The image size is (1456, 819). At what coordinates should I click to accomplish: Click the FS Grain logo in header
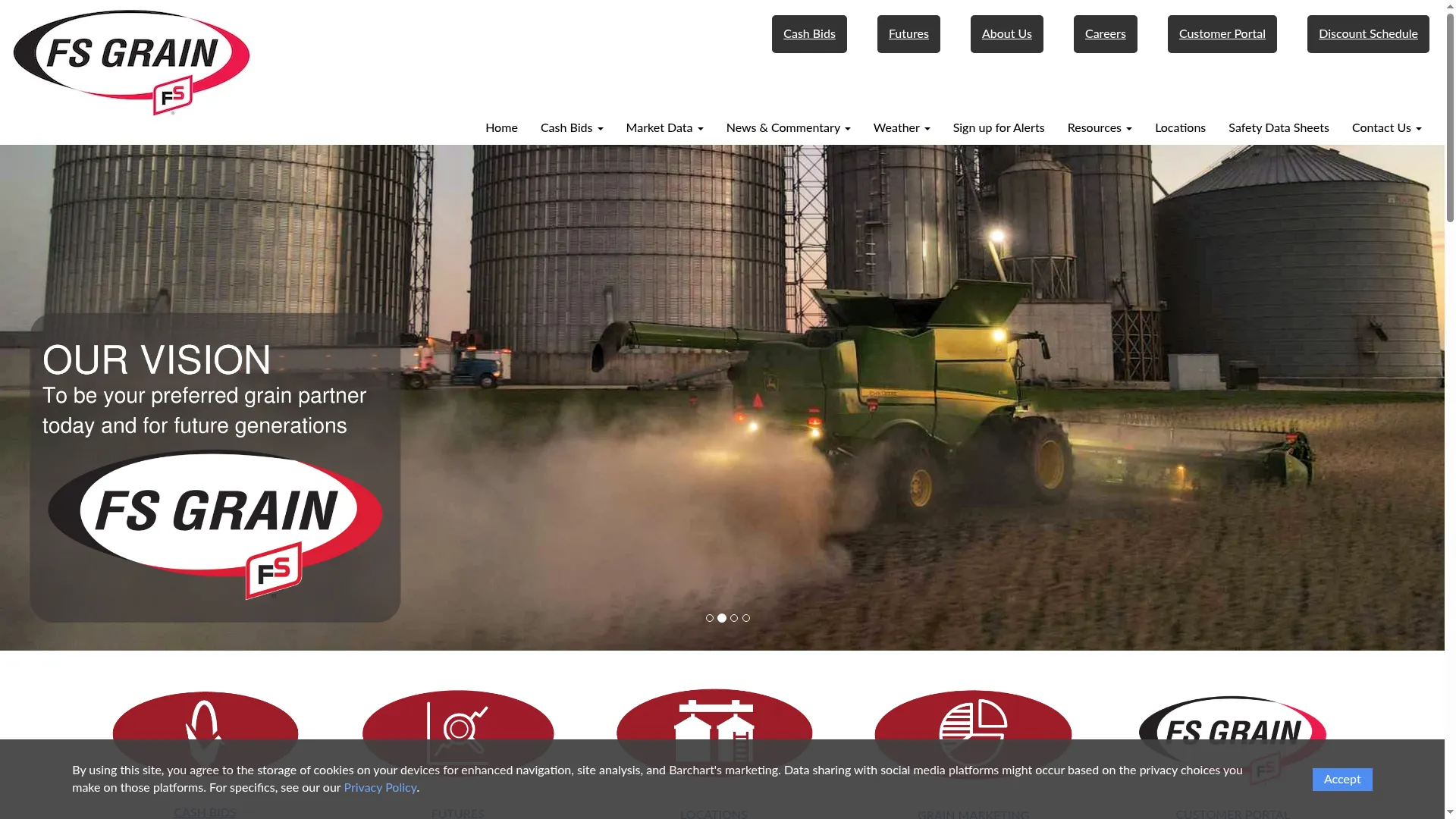tap(131, 63)
